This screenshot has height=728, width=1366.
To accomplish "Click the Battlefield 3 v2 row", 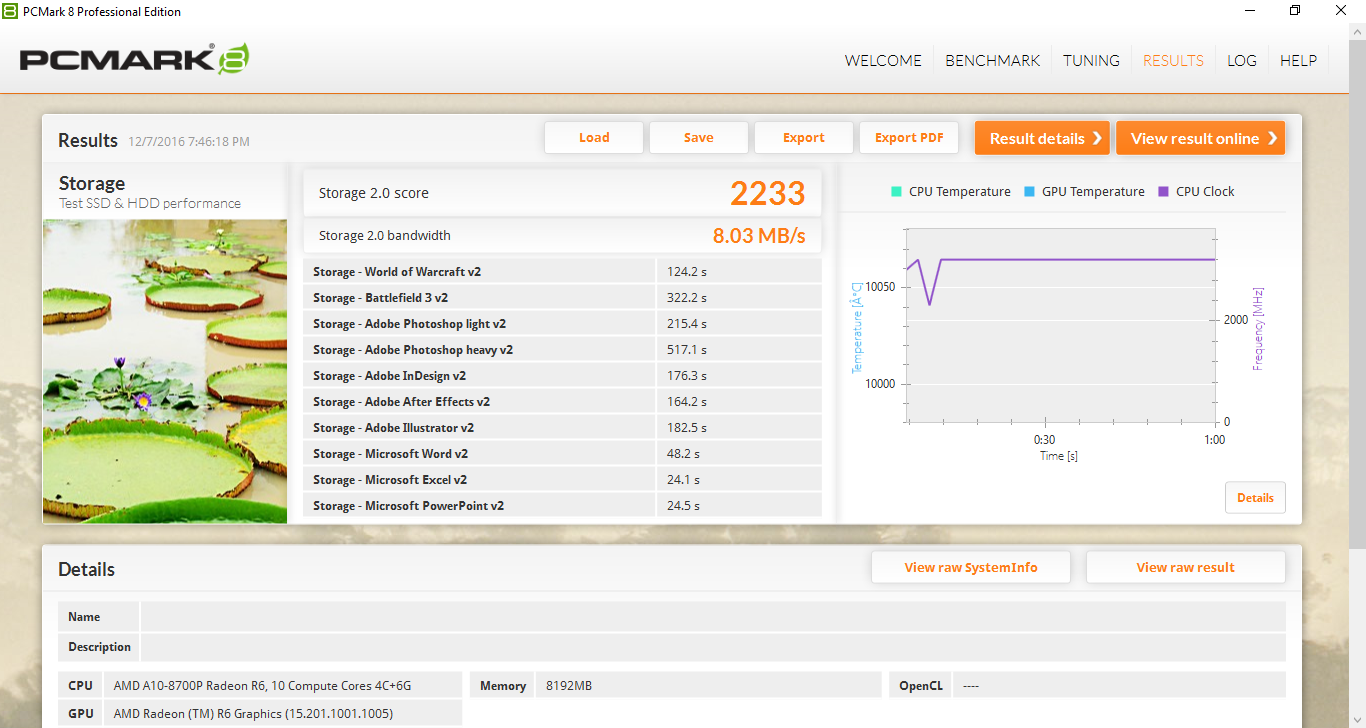I will click(562, 297).
